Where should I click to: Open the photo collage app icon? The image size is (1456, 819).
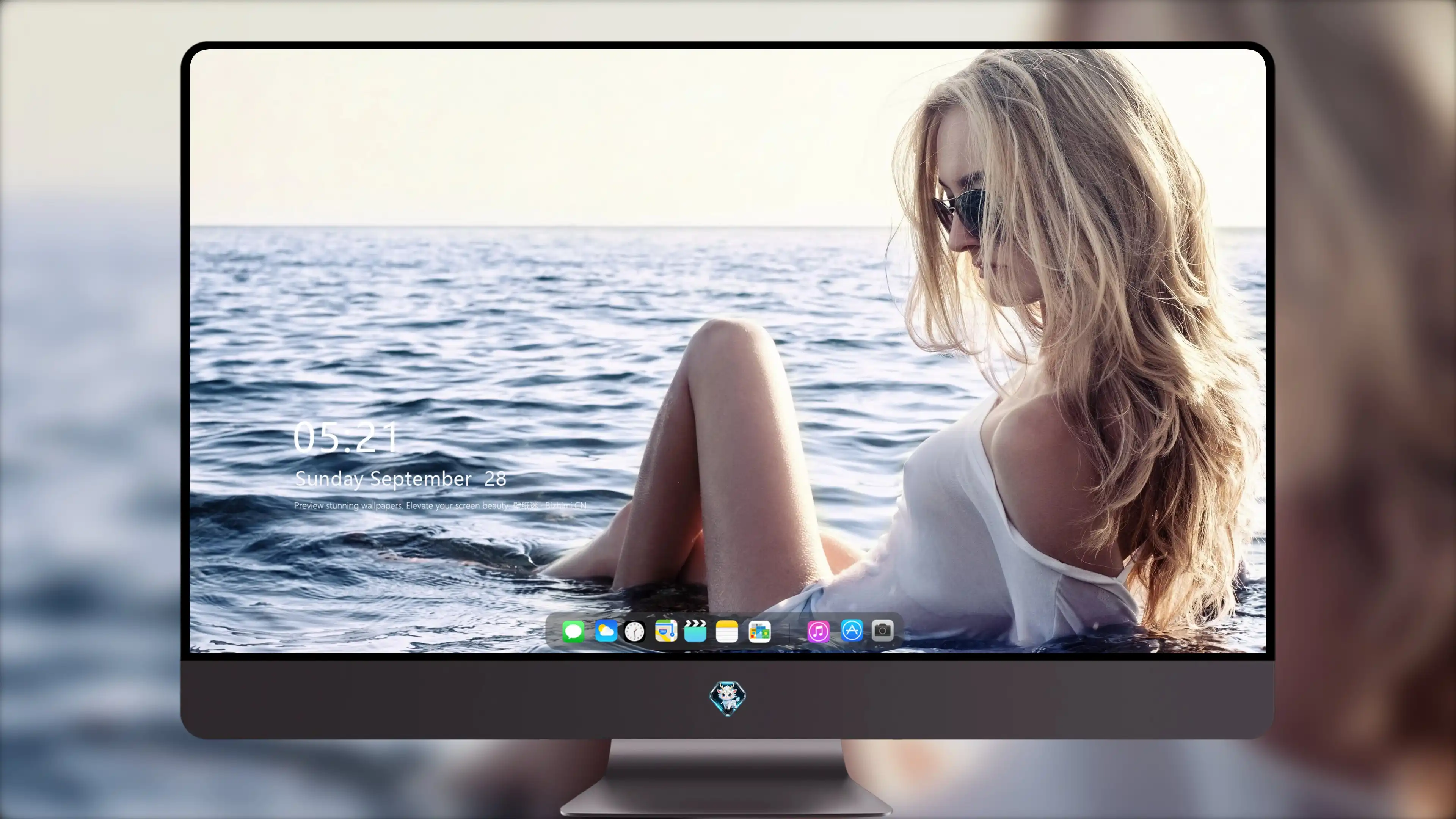(x=759, y=631)
